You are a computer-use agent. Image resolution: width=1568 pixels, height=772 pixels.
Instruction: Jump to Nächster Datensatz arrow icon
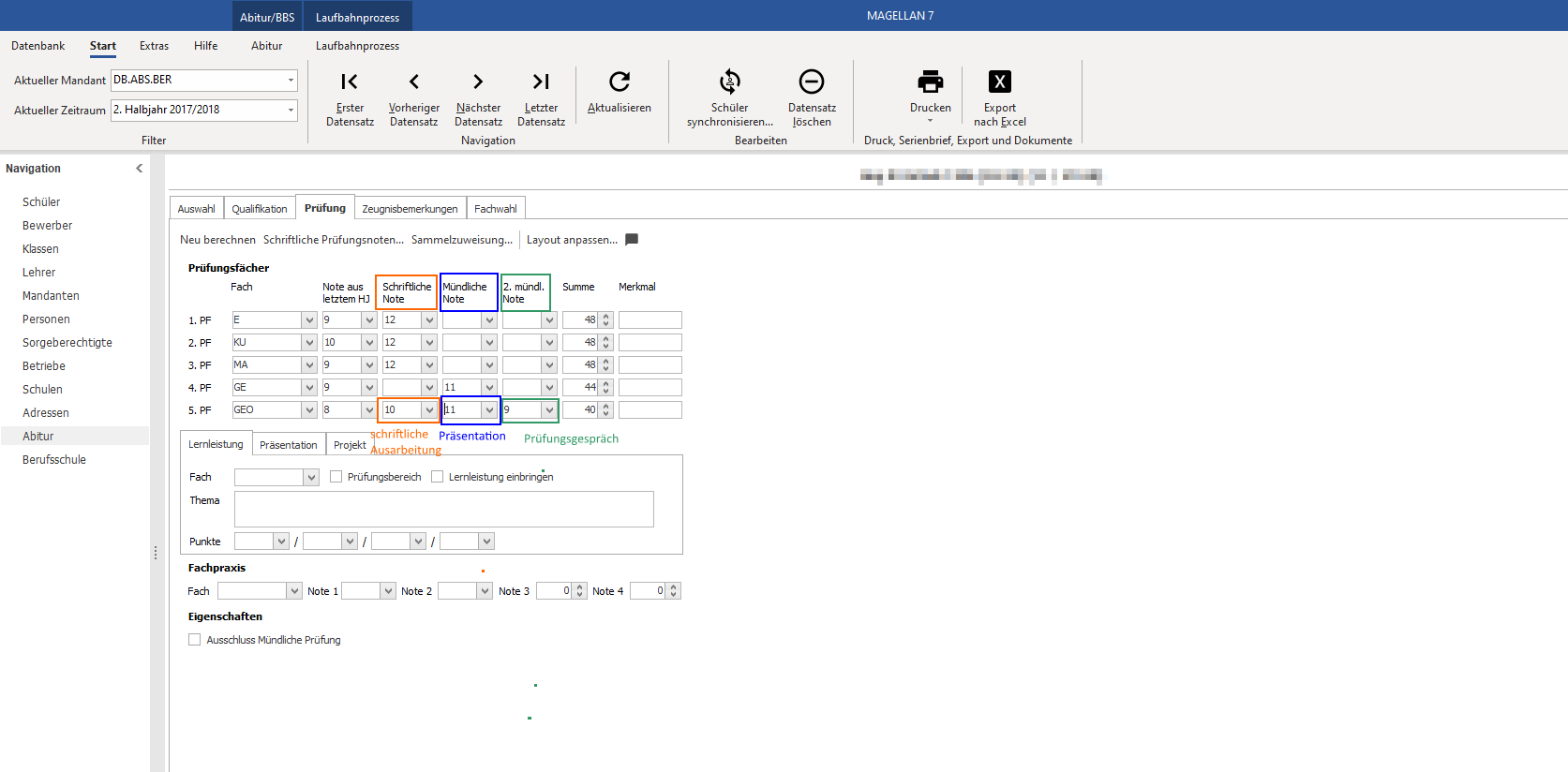pos(478,82)
